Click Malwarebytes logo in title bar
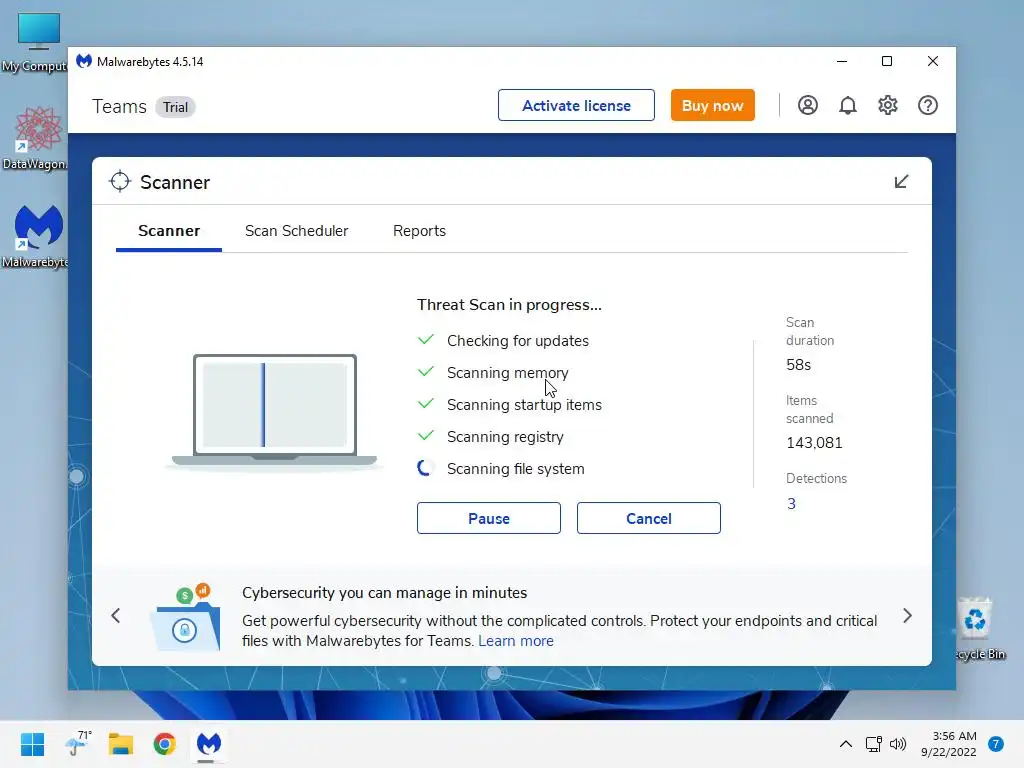This screenshot has height=768, width=1024. pyautogui.click(x=84, y=61)
